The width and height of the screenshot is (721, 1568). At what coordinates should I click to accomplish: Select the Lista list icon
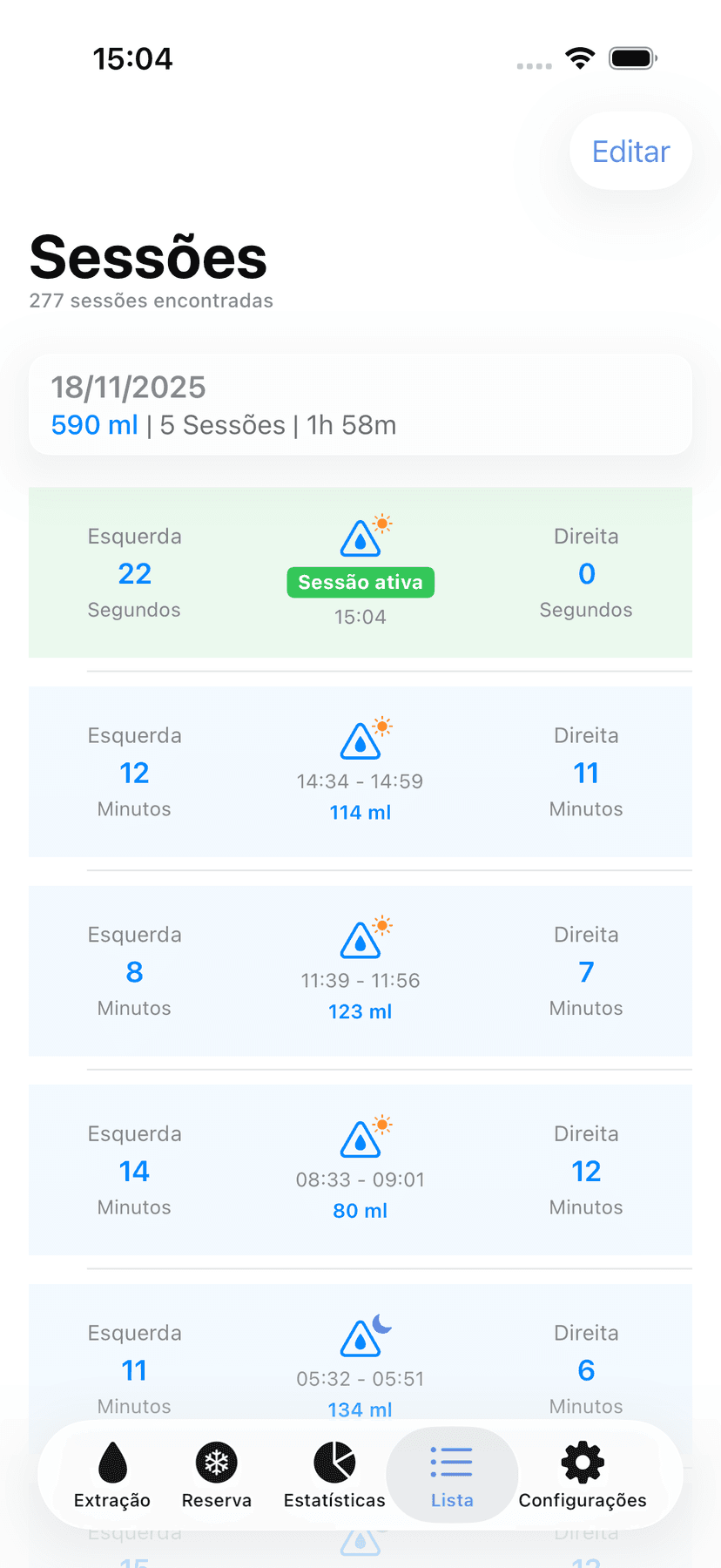coord(451,1462)
